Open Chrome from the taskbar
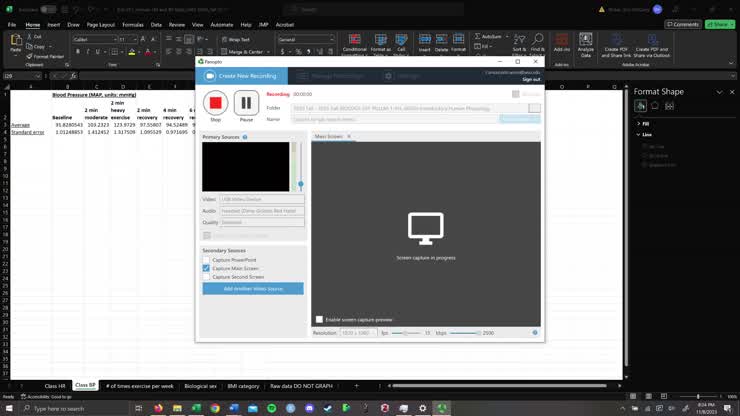This screenshot has height=416, width=740. [x=215, y=408]
